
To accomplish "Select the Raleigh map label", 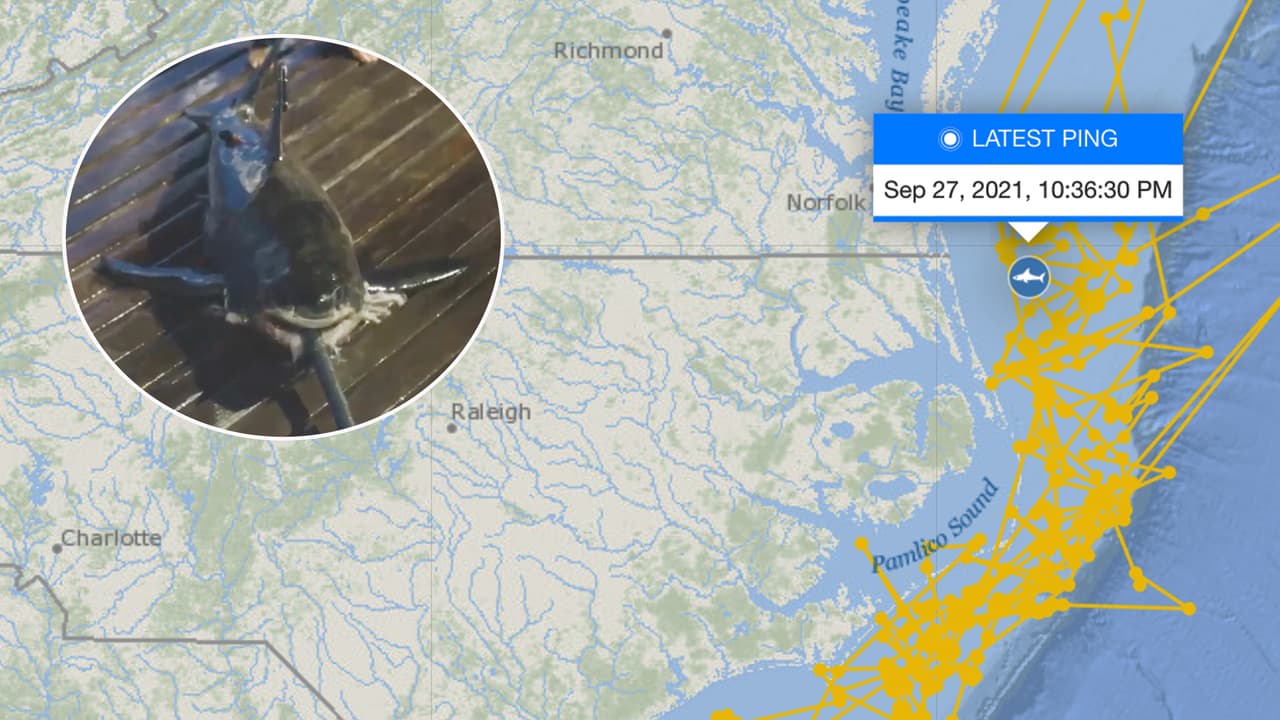I will pos(491,412).
